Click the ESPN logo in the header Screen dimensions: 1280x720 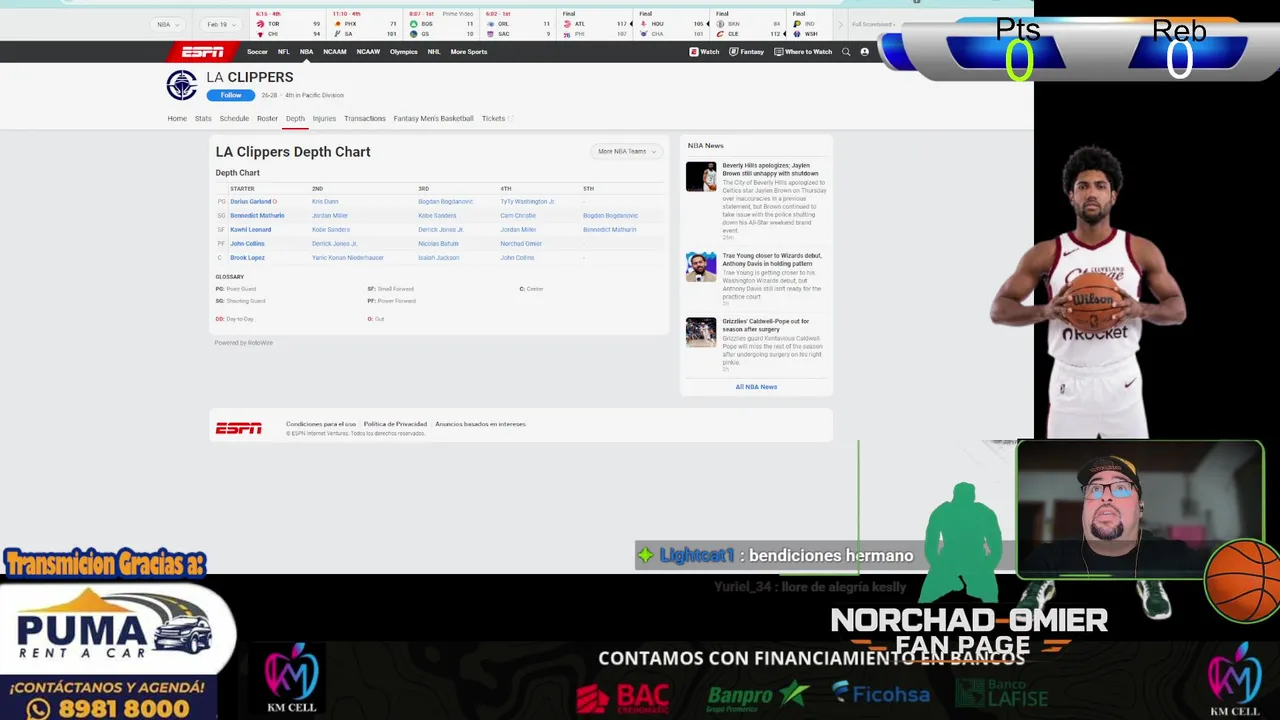tap(203, 52)
